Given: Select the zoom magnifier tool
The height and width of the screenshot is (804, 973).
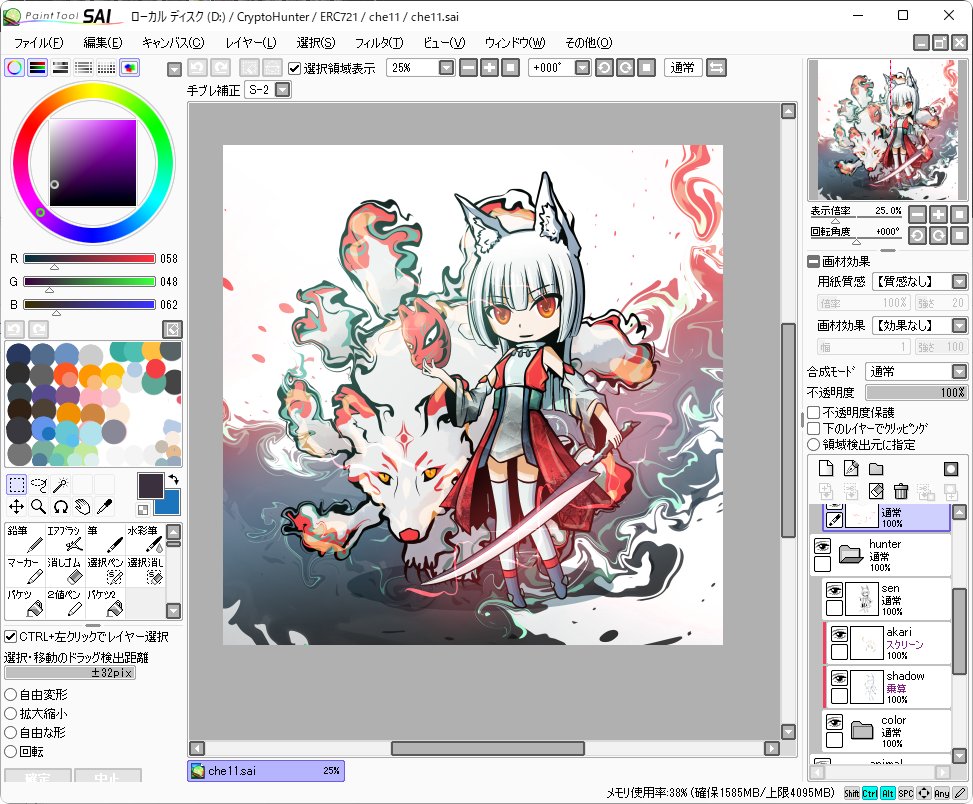Looking at the screenshot, I should (38, 506).
